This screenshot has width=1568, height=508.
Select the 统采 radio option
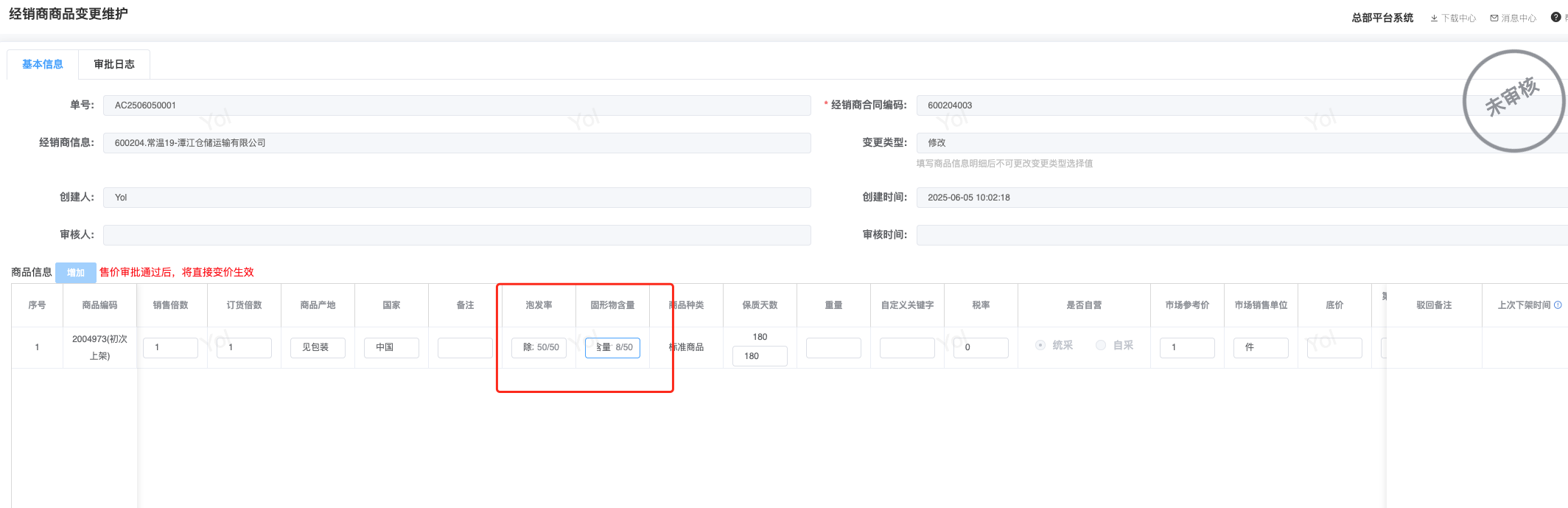click(x=1040, y=345)
